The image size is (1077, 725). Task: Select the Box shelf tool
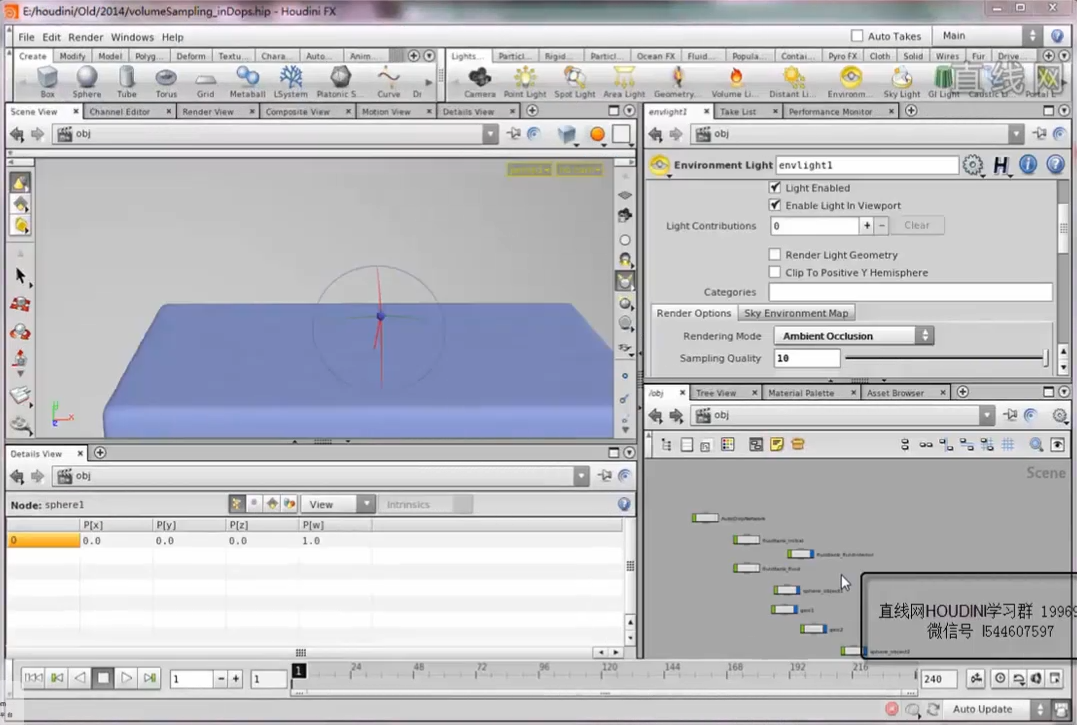point(47,82)
